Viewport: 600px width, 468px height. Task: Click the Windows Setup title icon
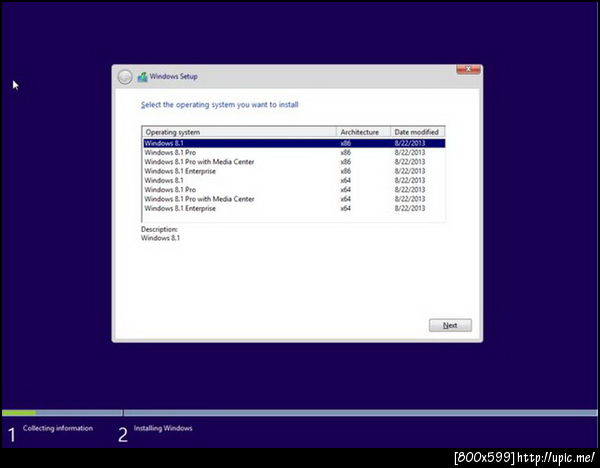(x=142, y=77)
